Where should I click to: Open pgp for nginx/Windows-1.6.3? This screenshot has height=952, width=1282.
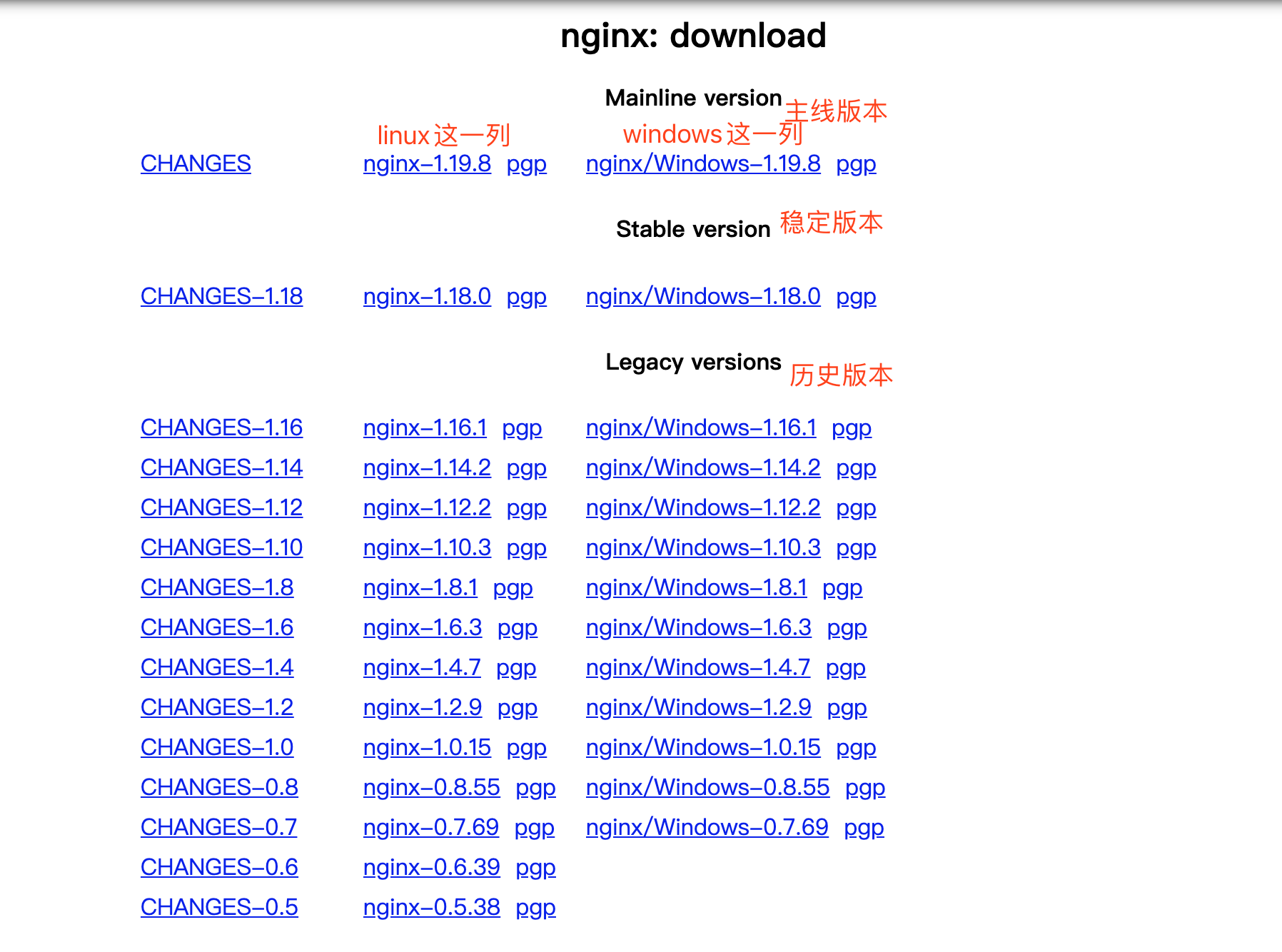tap(847, 629)
